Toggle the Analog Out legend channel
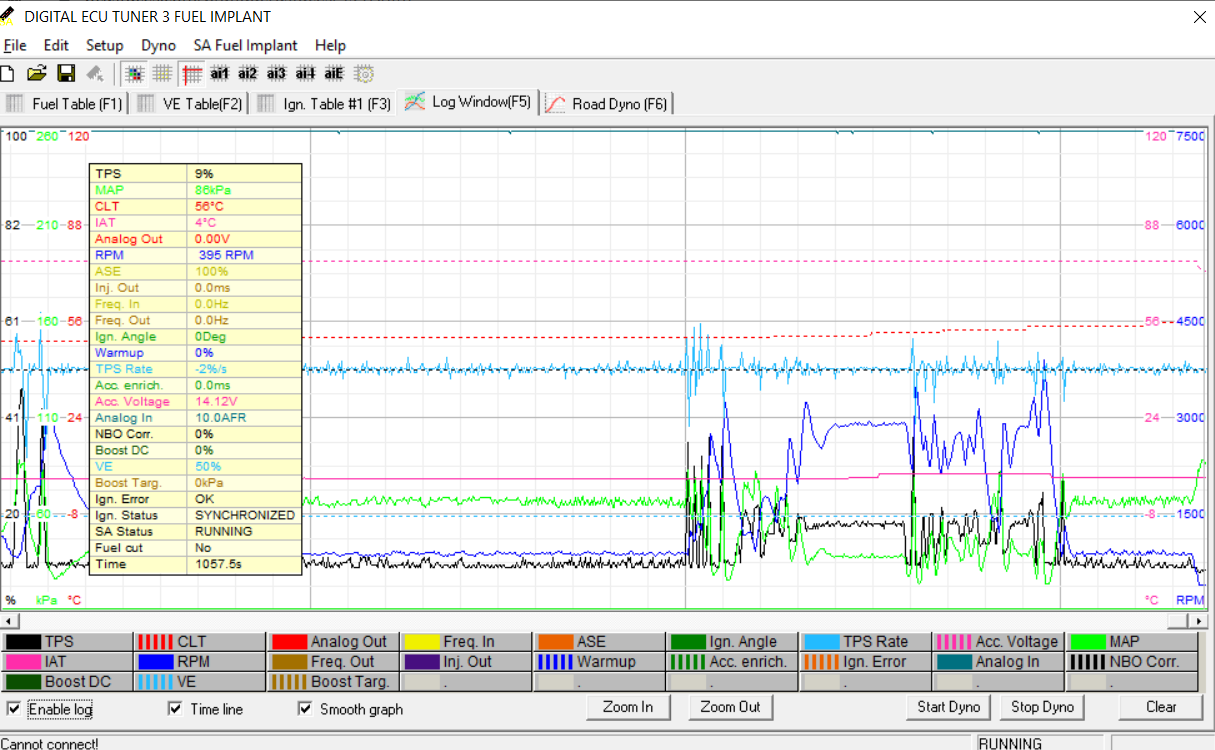Viewport: 1215px width, 750px height. click(x=332, y=642)
